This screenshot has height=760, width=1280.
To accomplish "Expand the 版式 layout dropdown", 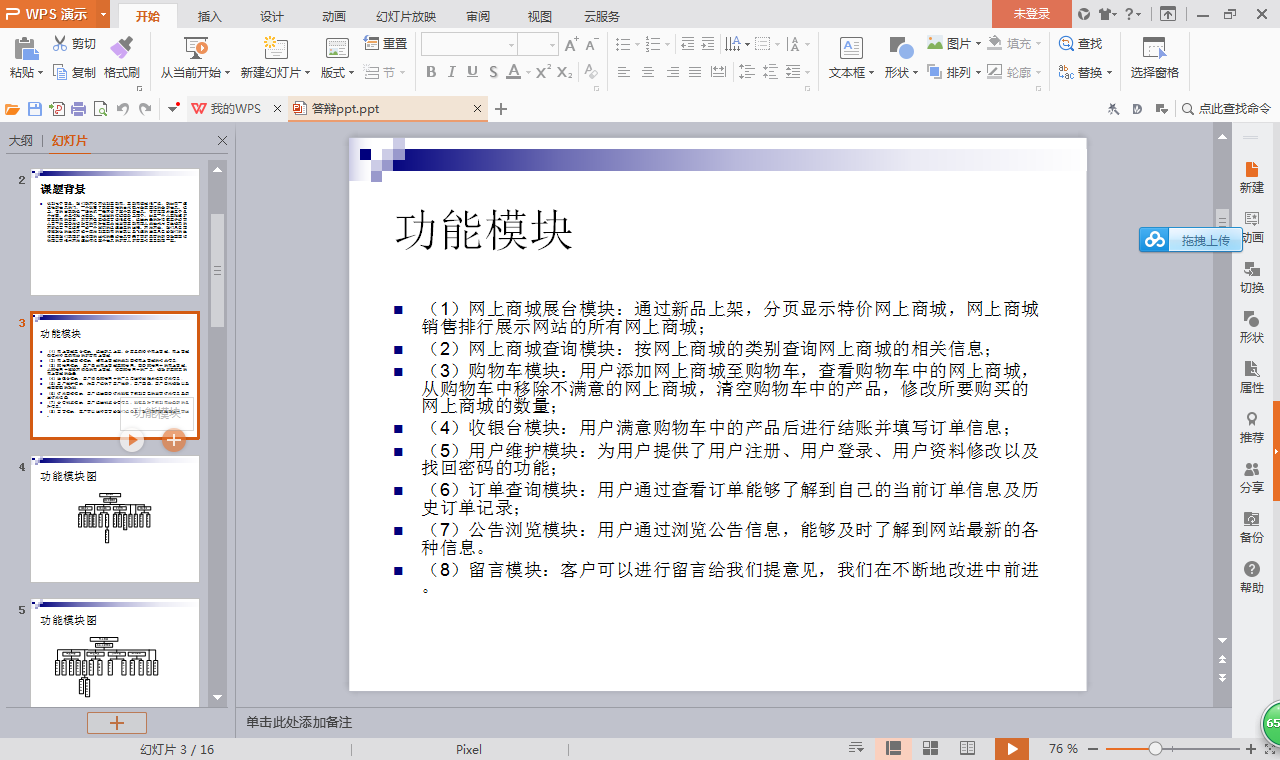I will pyautogui.click(x=337, y=72).
